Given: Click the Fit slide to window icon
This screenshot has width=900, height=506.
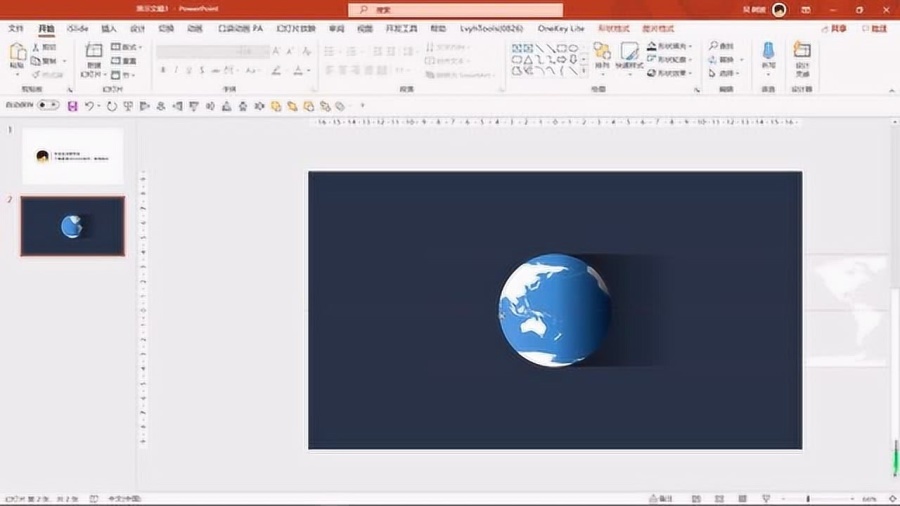Looking at the screenshot, I should pyautogui.click(x=893, y=499).
